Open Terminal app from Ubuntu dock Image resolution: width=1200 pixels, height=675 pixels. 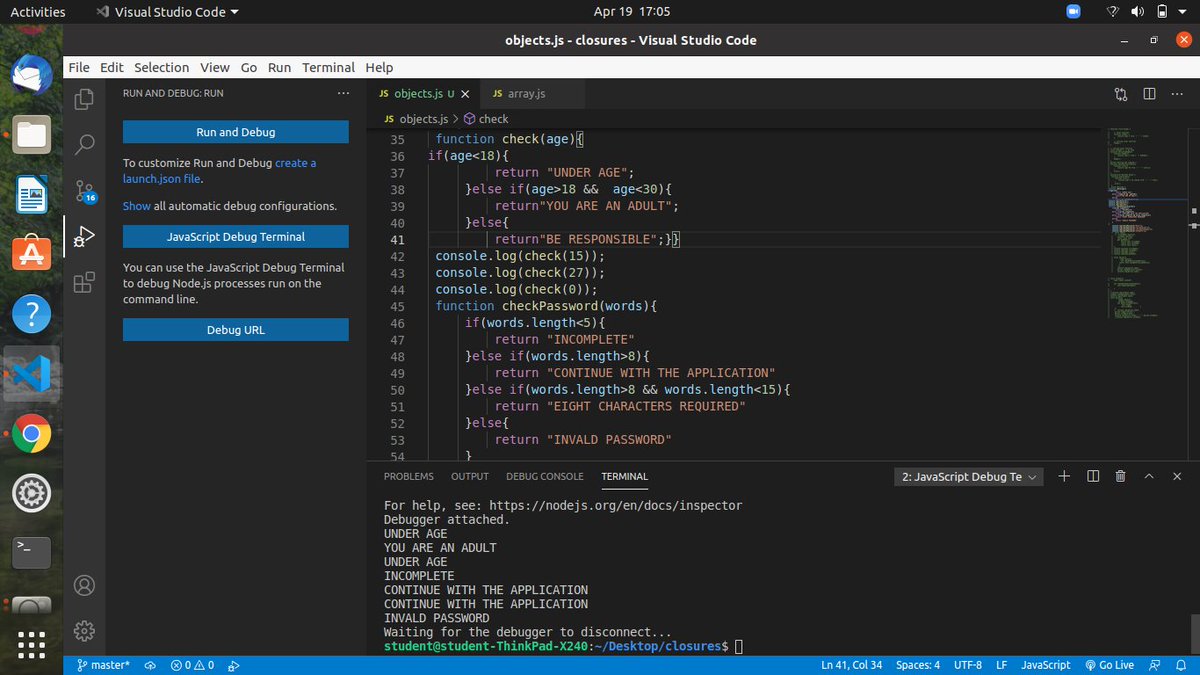click(31, 552)
